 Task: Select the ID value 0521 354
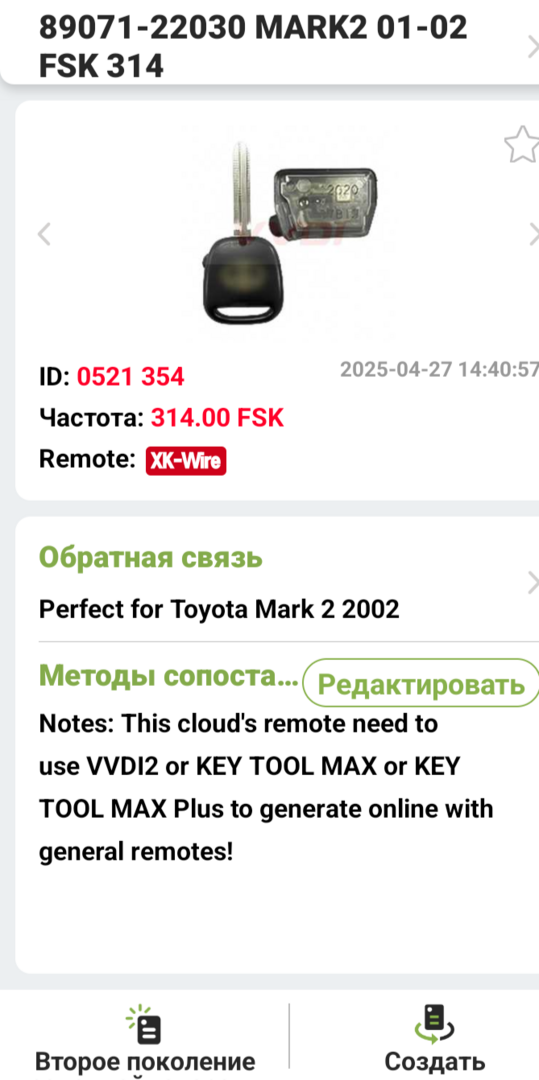click(130, 376)
